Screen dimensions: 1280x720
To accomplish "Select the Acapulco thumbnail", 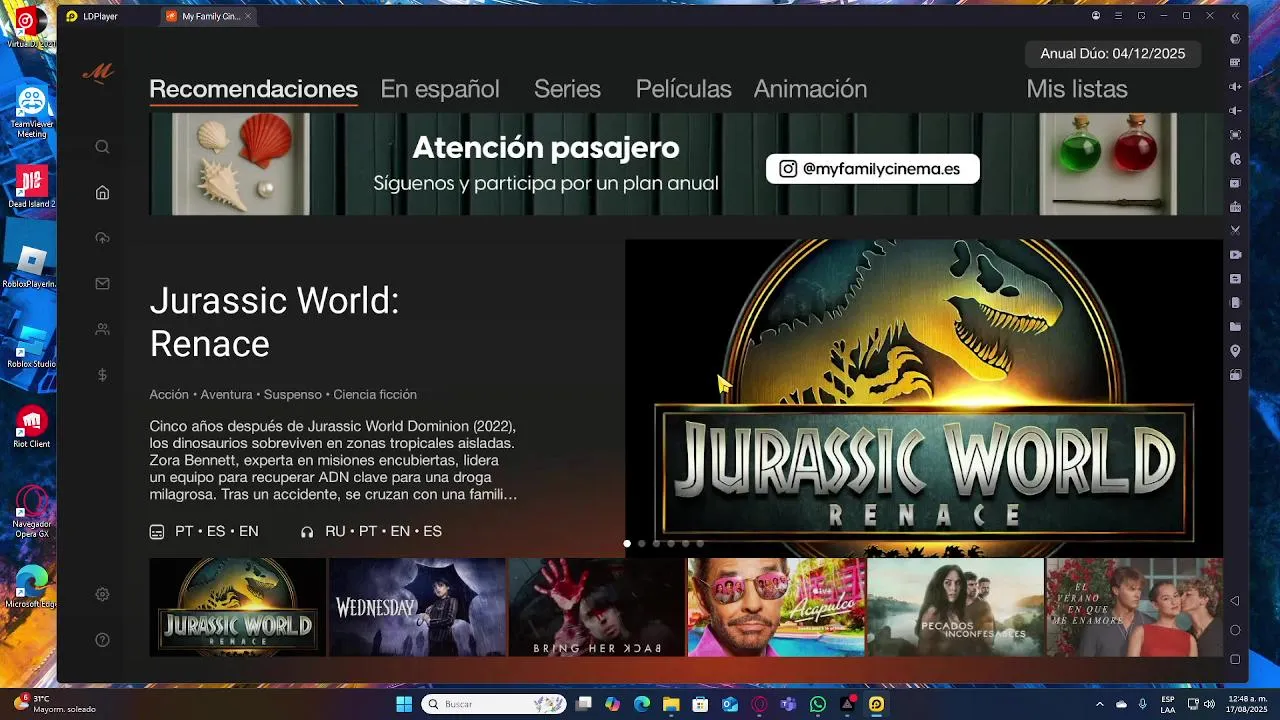I will click(776, 607).
